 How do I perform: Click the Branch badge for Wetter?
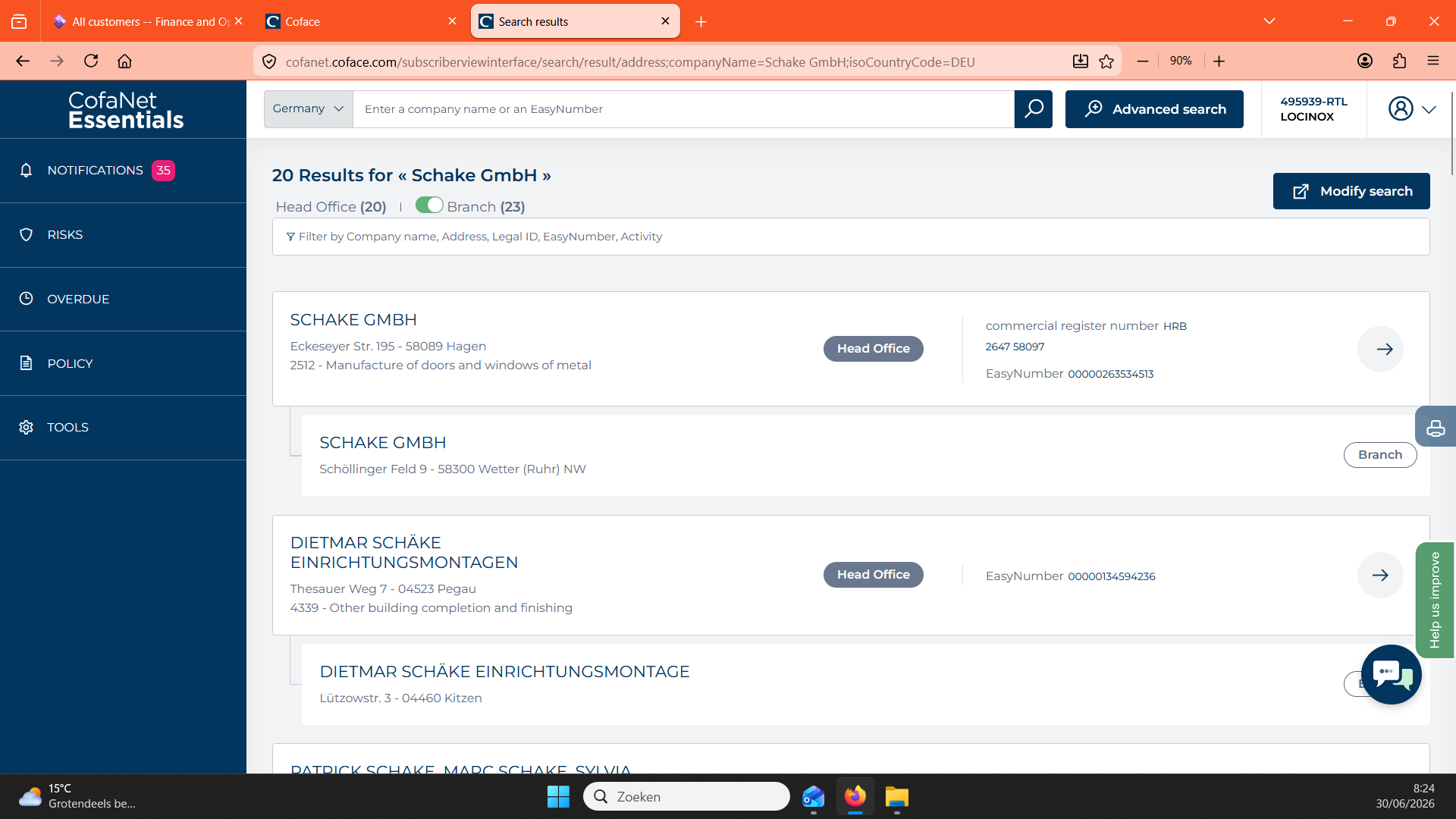[x=1380, y=455]
